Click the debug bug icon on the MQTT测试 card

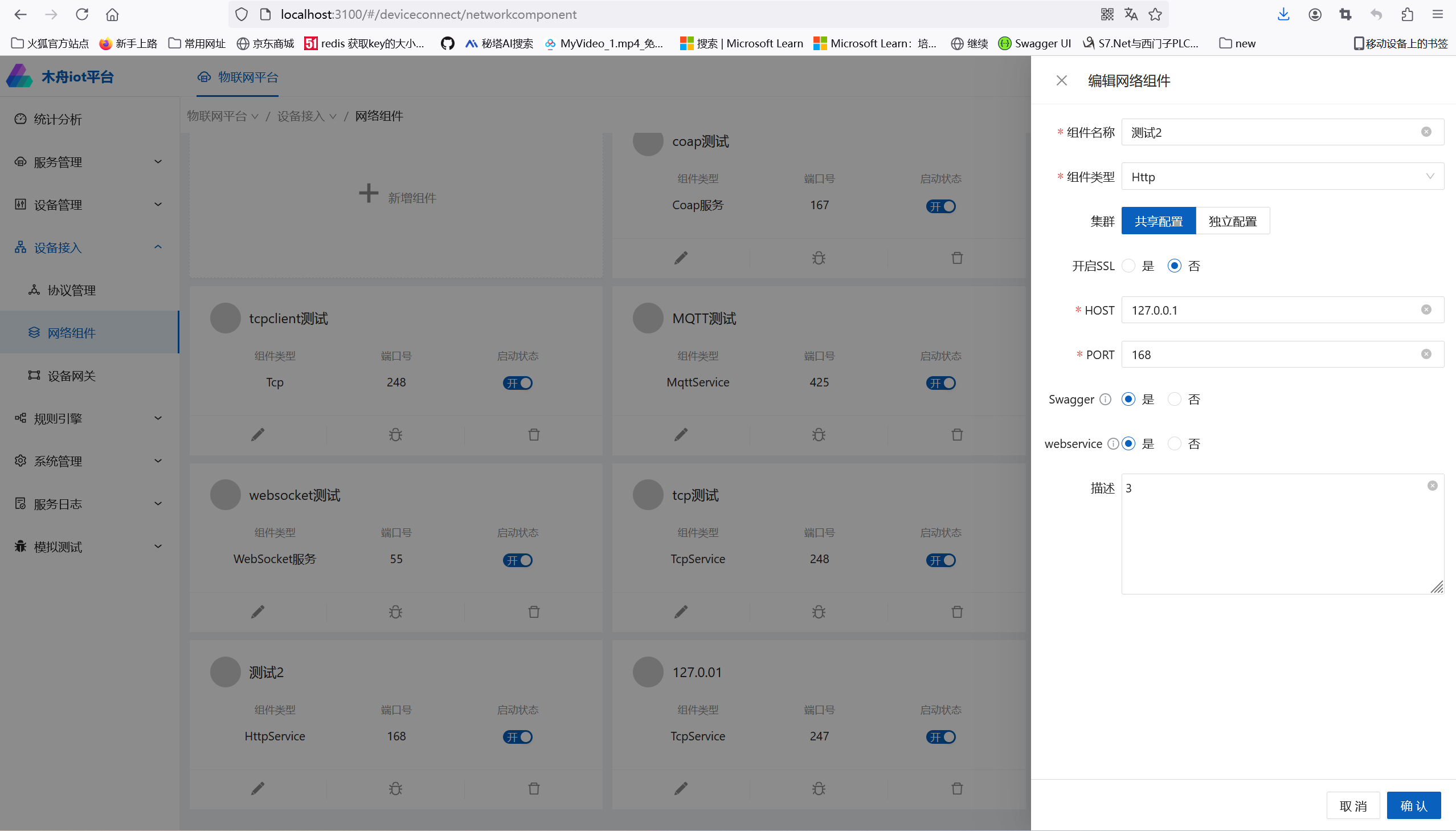[819, 435]
